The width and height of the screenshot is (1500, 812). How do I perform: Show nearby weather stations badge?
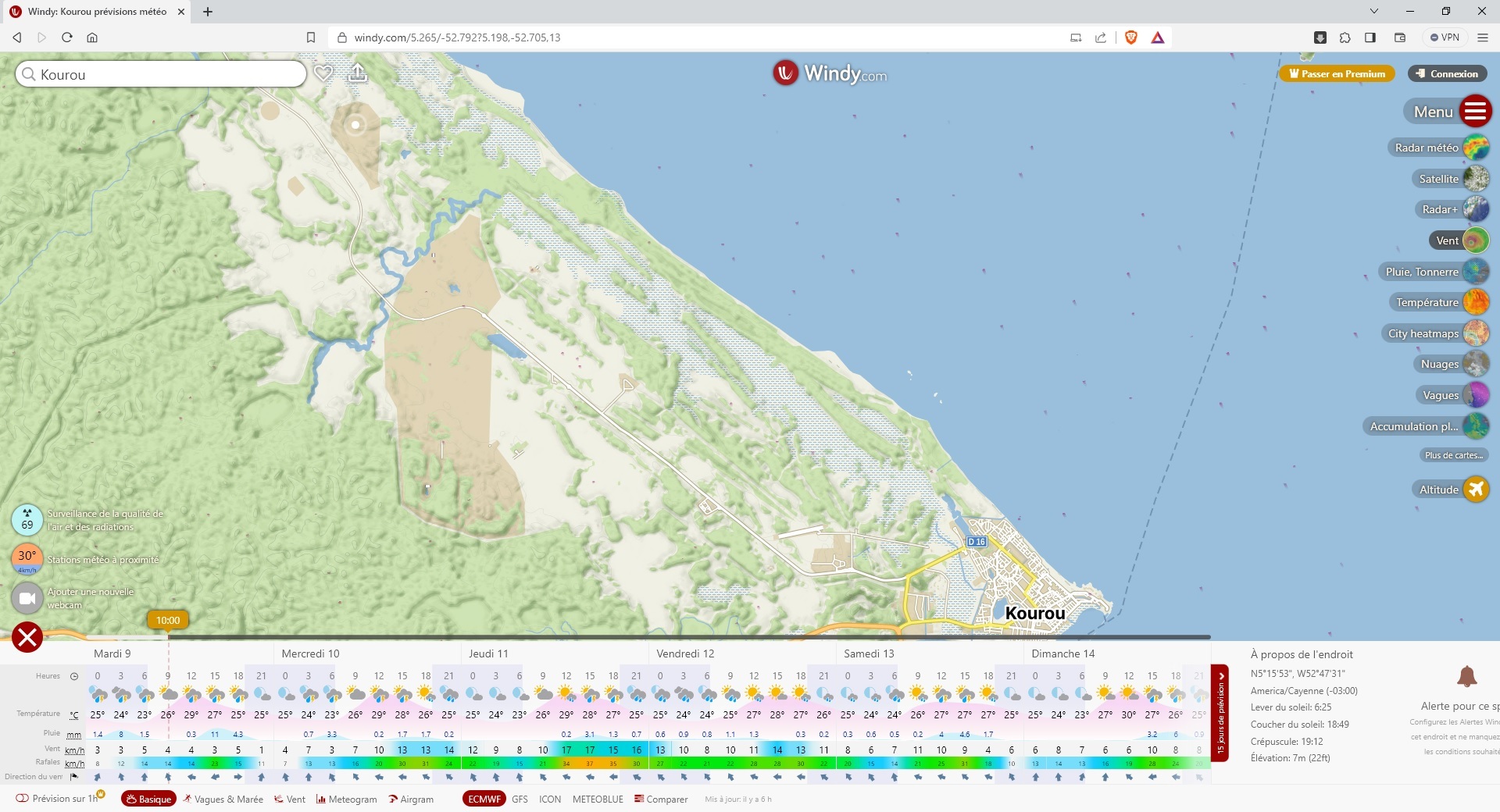click(x=27, y=559)
